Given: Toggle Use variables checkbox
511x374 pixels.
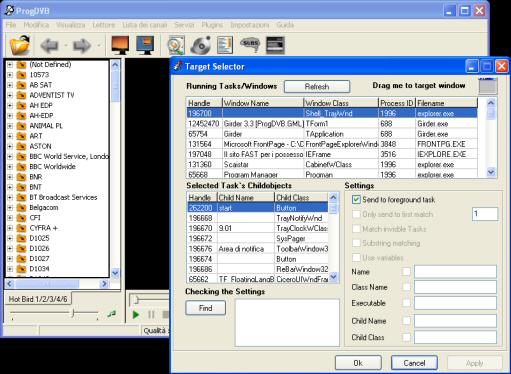Looking at the screenshot, I should pyautogui.click(x=356, y=257).
